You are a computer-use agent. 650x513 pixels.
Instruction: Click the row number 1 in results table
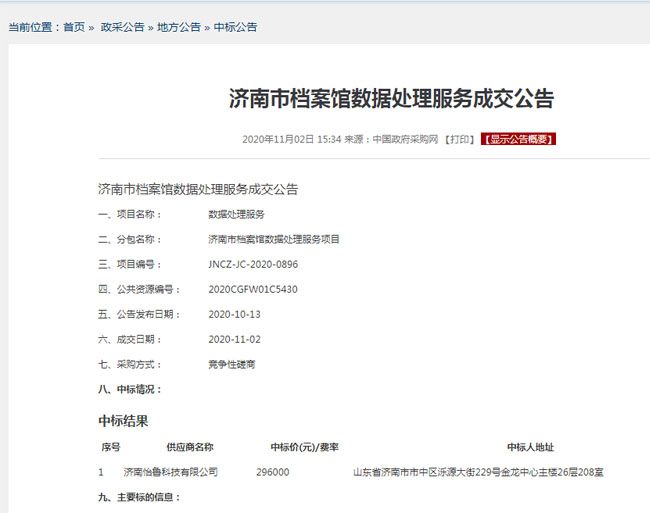pyautogui.click(x=101, y=472)
